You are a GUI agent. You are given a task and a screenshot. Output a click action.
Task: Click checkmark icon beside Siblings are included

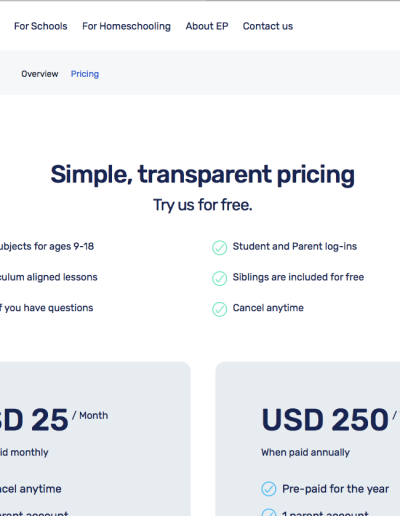click(x=219, y=278)
